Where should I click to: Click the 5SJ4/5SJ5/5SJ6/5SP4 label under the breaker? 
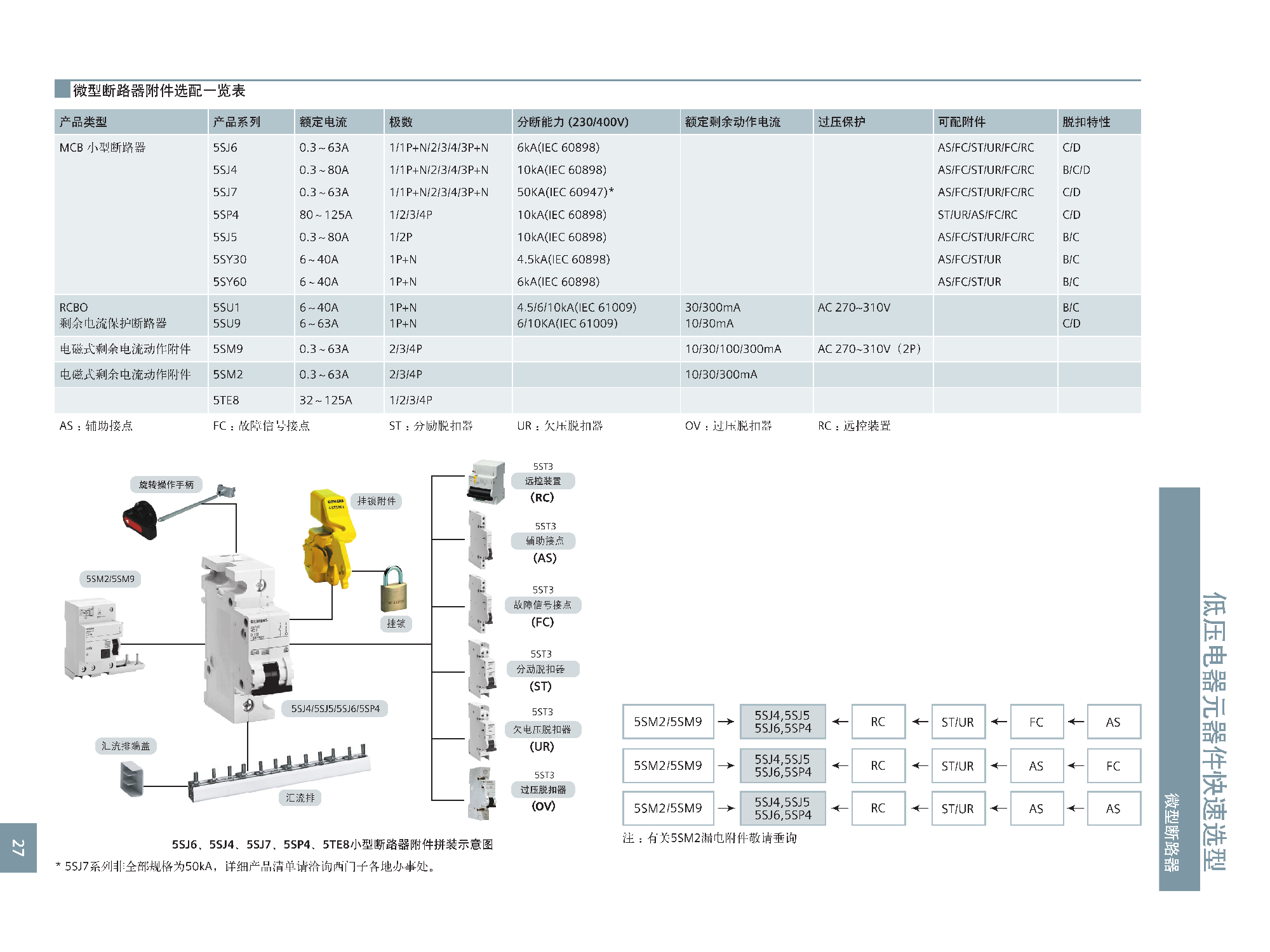(x=335, y=708)
